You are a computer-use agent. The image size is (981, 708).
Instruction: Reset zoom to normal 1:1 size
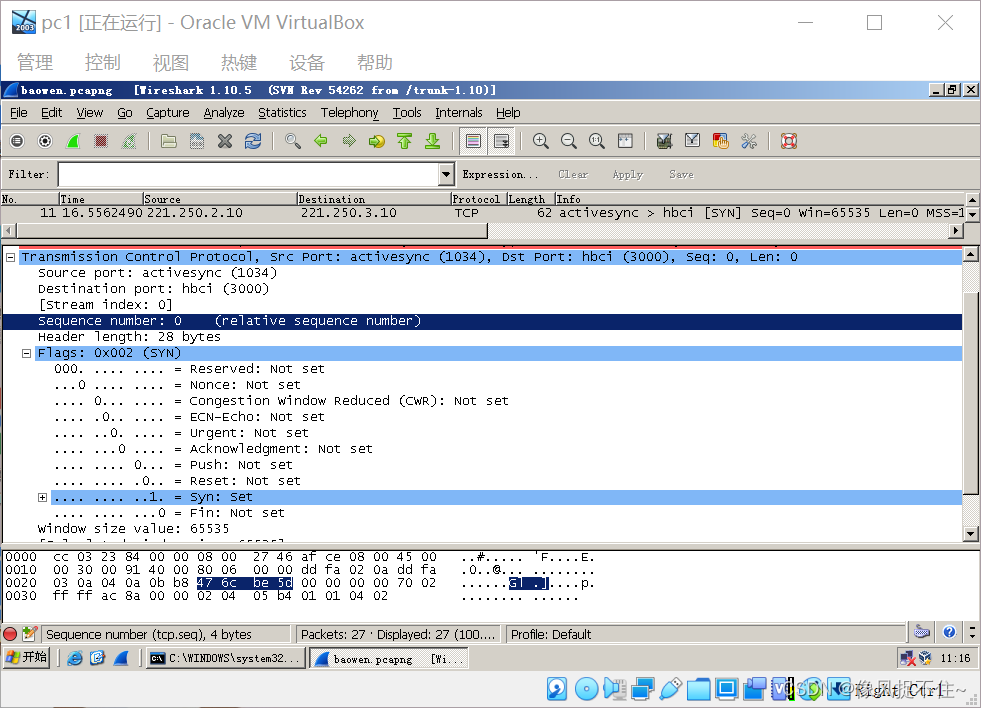coord(597,141)
